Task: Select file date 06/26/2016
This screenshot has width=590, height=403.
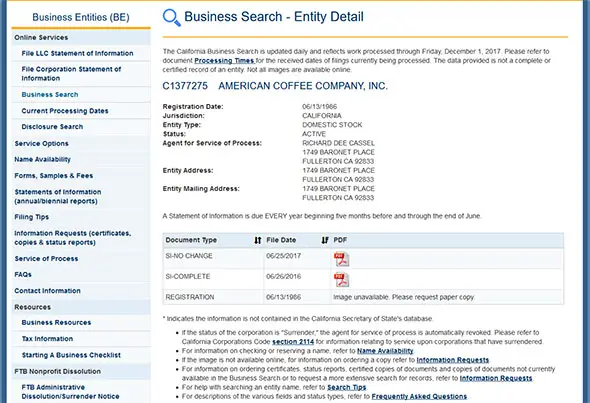Action: pyautogui.click(x=283, y=277)
